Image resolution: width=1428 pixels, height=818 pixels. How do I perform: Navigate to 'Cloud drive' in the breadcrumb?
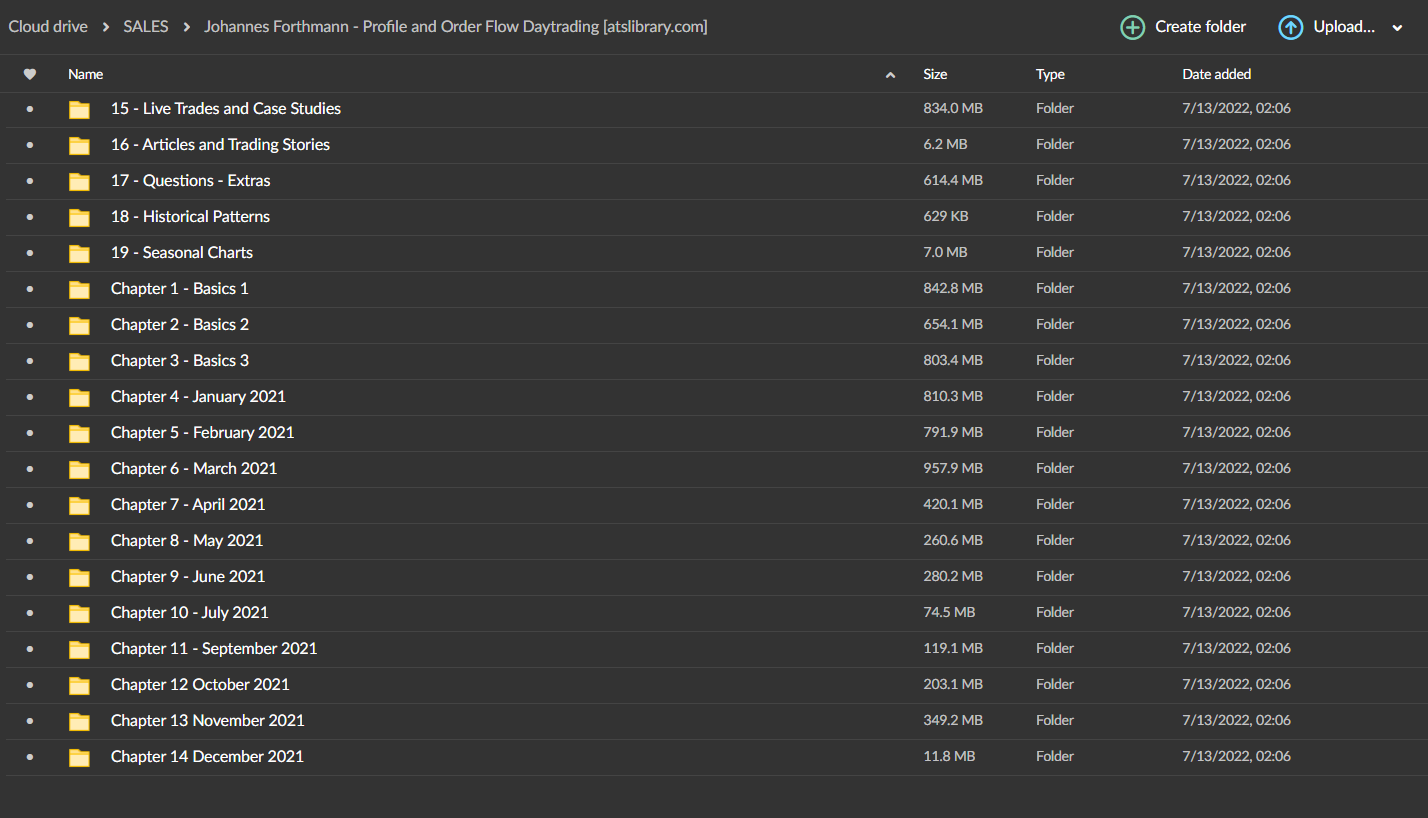pyautogui.click(x=47, y=26)
